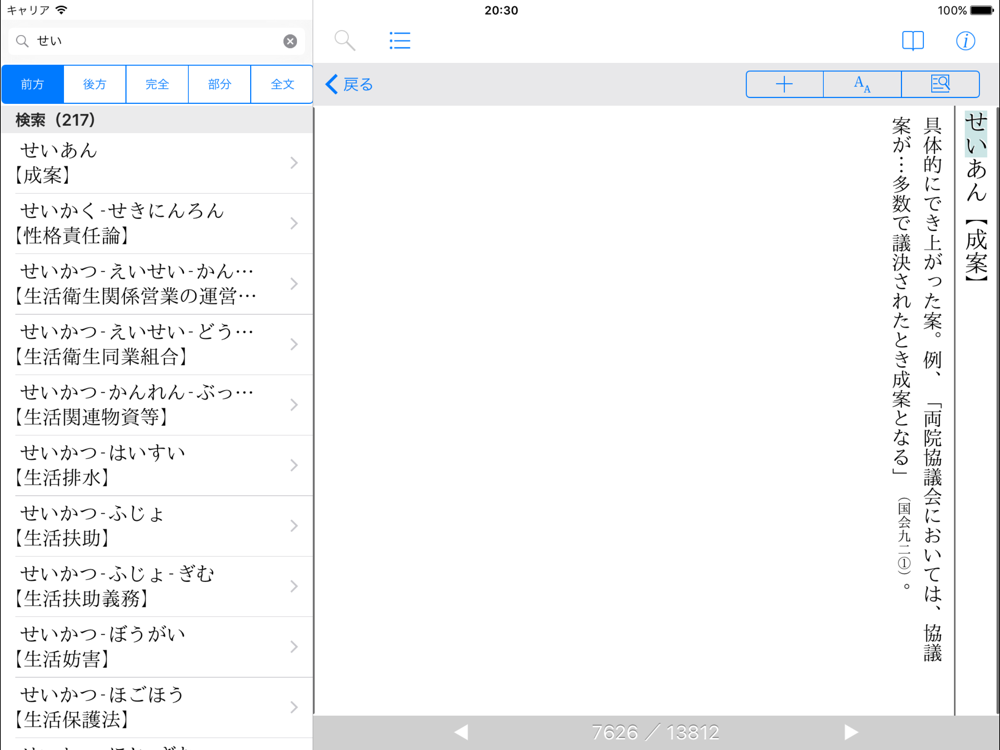The image size is (1000, 750).
Task: Select the 前方 search mode tab
Action: coord(33,84)
